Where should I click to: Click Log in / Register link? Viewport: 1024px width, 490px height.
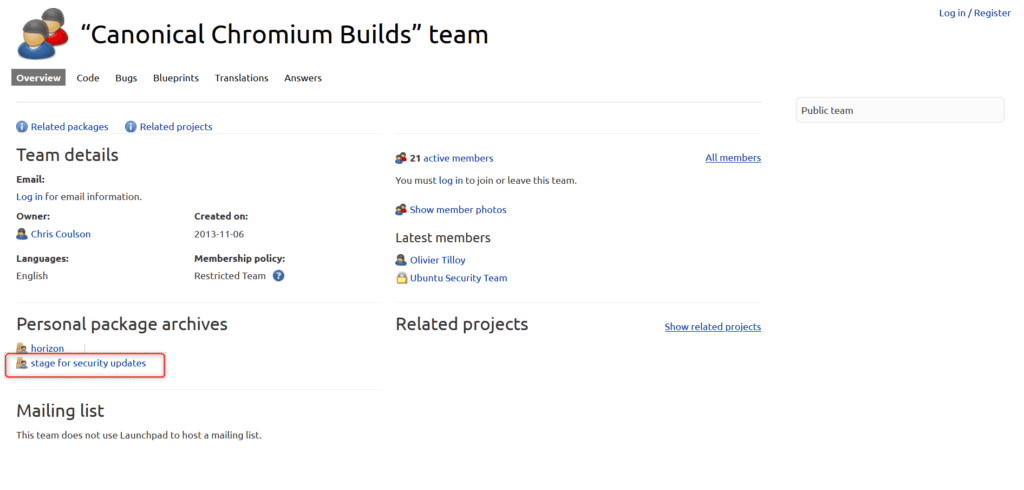[974, 13]
